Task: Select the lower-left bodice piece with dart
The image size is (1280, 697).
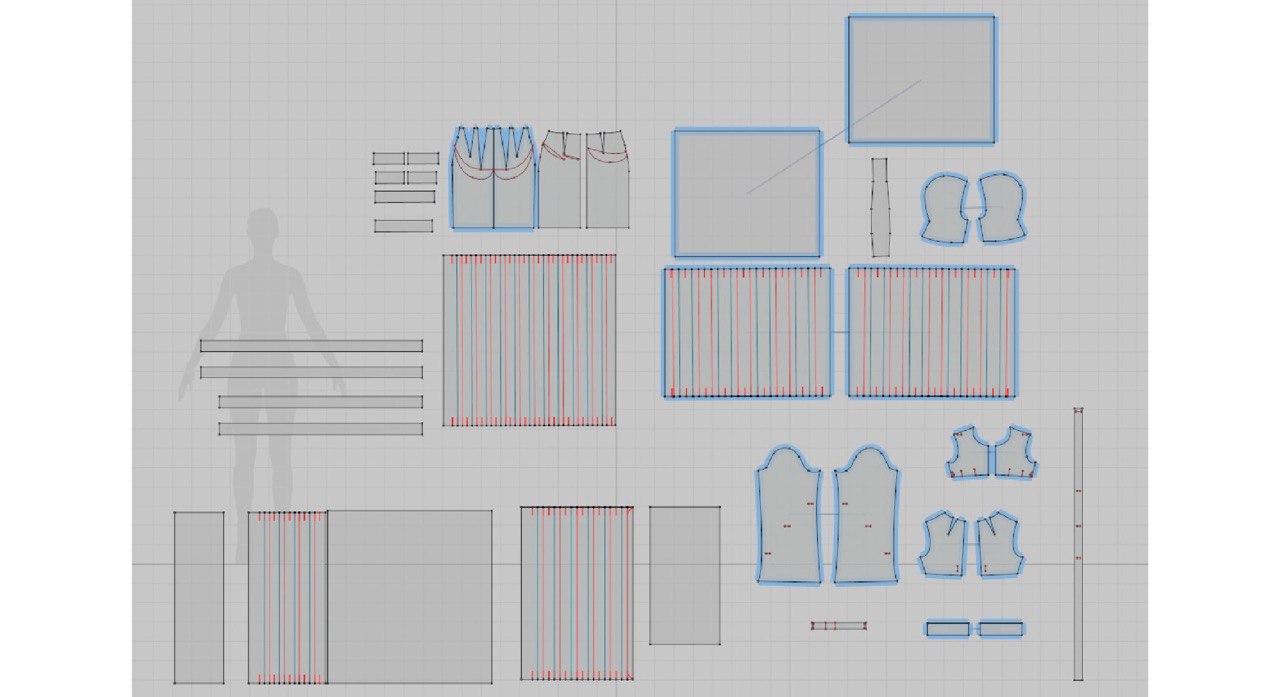Action: pyautogui.click(x=944, y=544)
